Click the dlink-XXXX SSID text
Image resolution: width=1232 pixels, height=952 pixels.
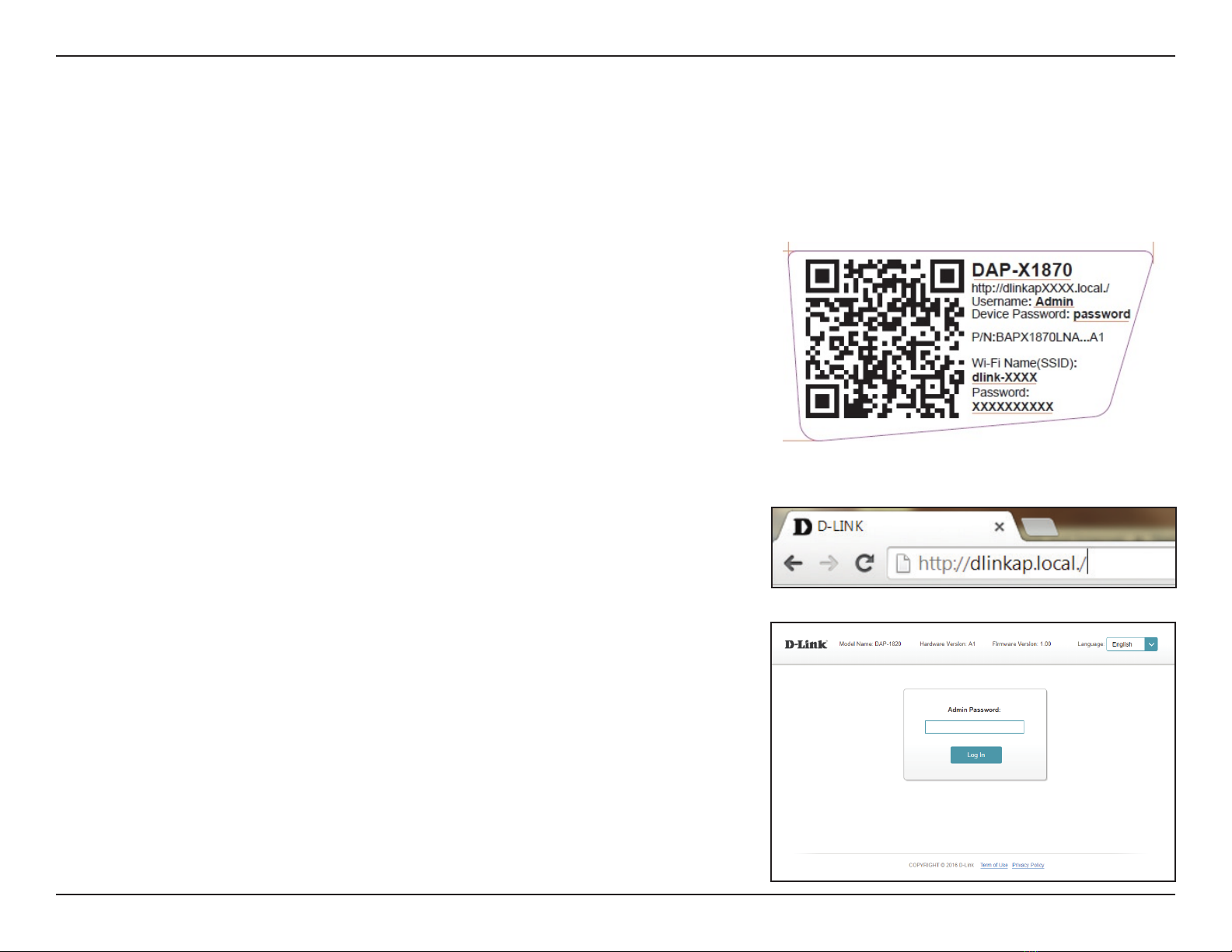click(1004, 378)
